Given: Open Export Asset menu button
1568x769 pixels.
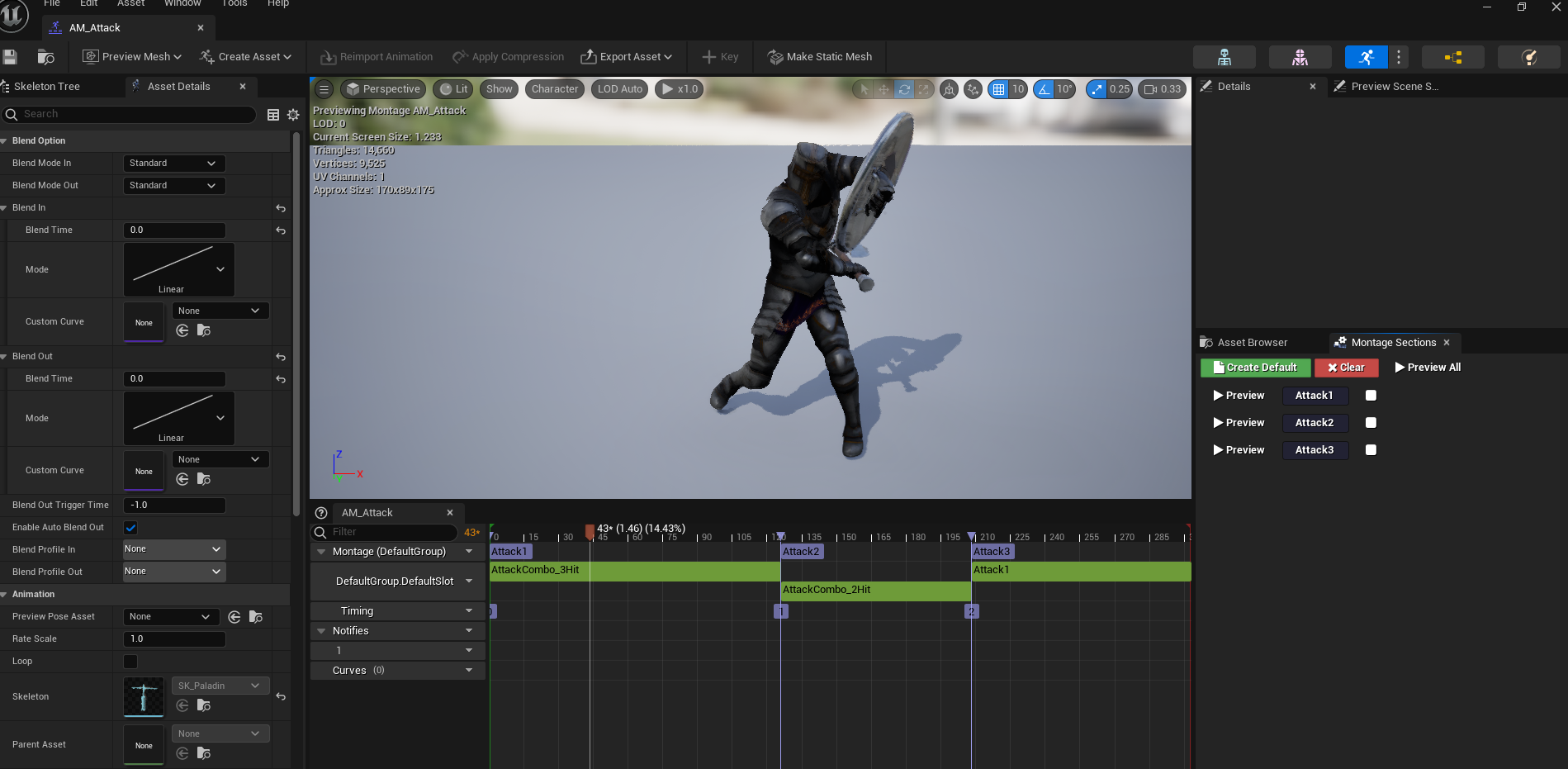Looking at the screenshot, I should click(x=626, y=57).
